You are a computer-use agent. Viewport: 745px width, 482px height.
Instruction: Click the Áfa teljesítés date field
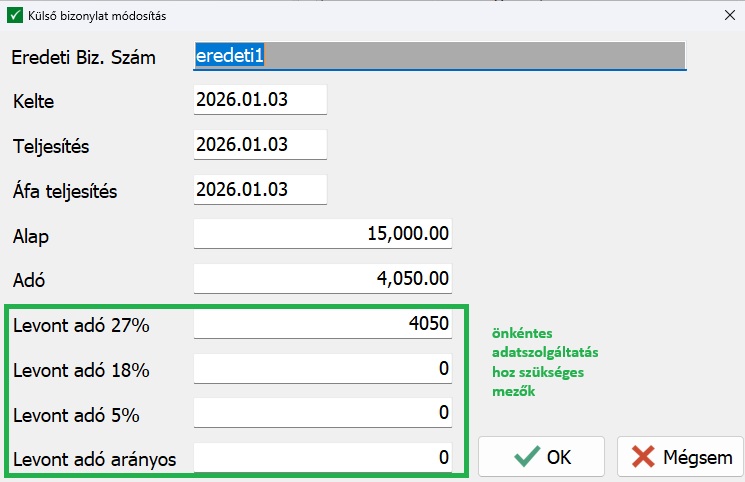(260, 189)
